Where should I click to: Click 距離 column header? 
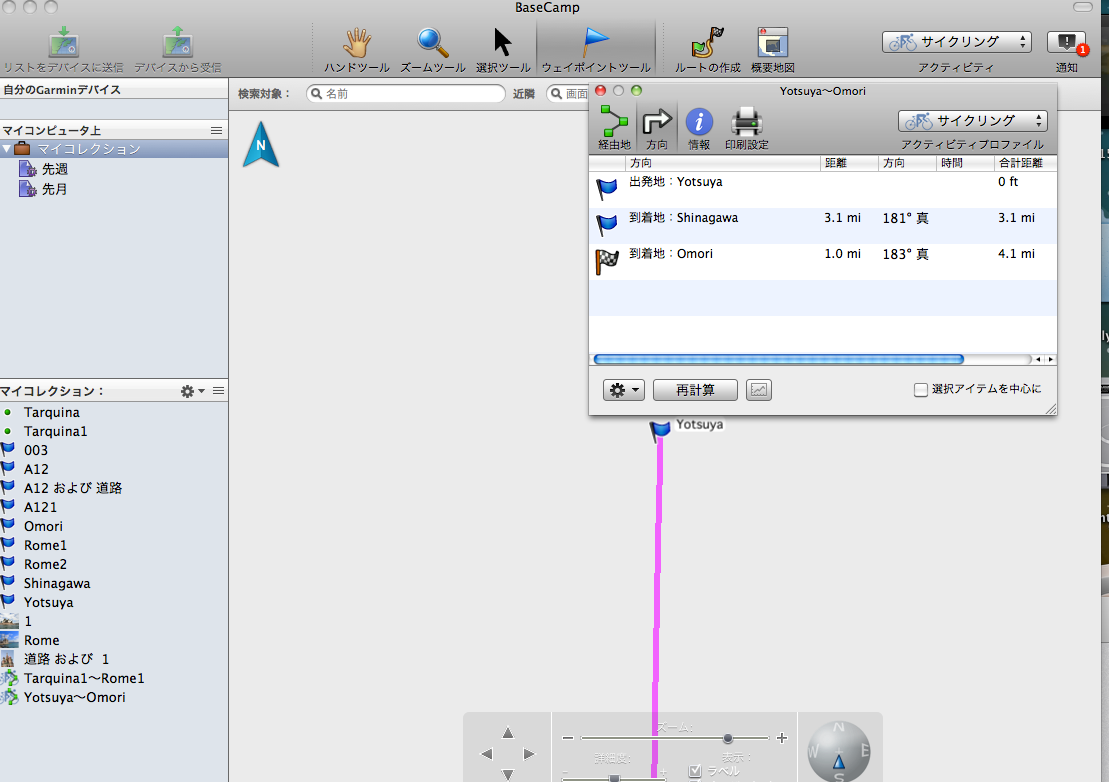pyautogui.click(x=849, y=163)
